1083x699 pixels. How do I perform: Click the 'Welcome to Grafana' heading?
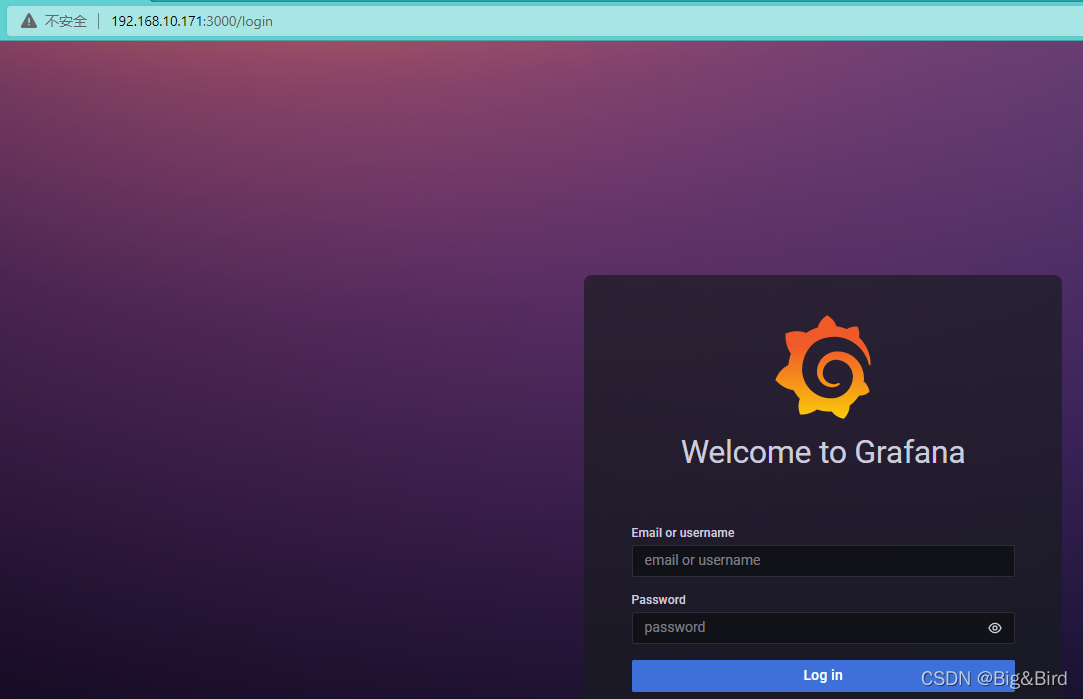coord(823,452)
